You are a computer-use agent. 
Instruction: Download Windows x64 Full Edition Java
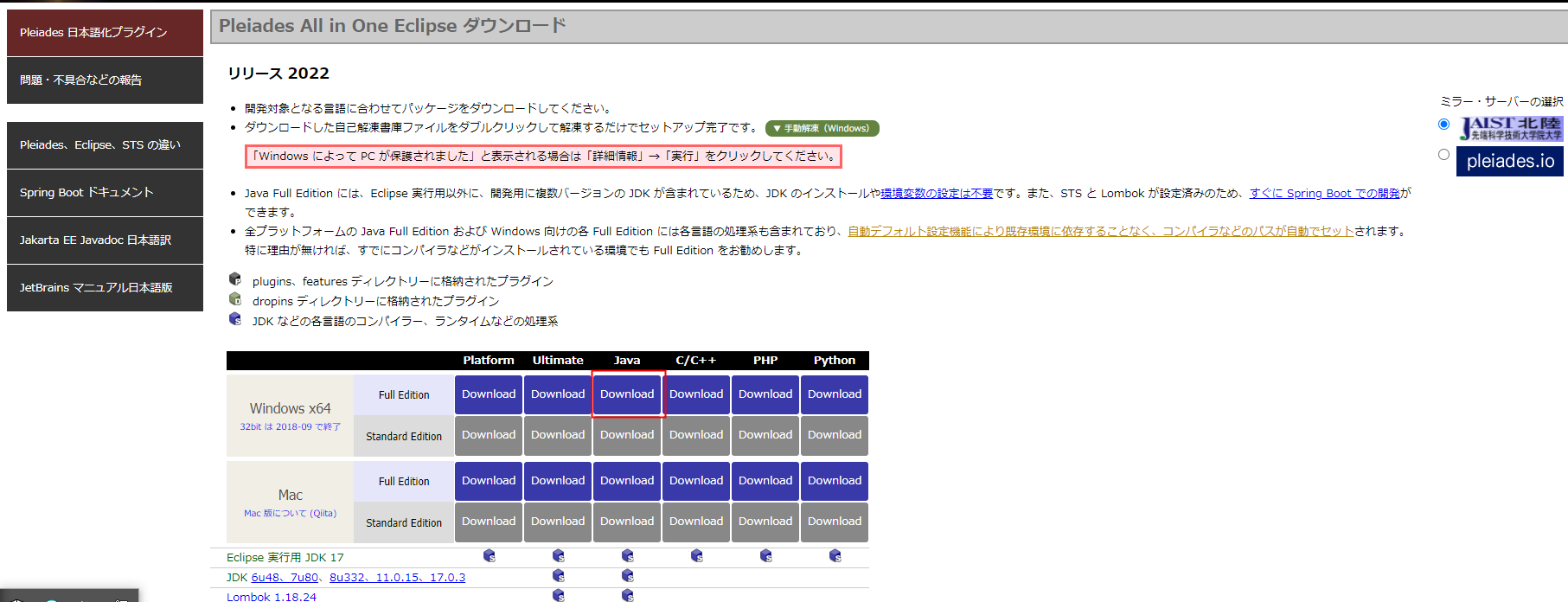pyautogui.click(x=628, y=394)
